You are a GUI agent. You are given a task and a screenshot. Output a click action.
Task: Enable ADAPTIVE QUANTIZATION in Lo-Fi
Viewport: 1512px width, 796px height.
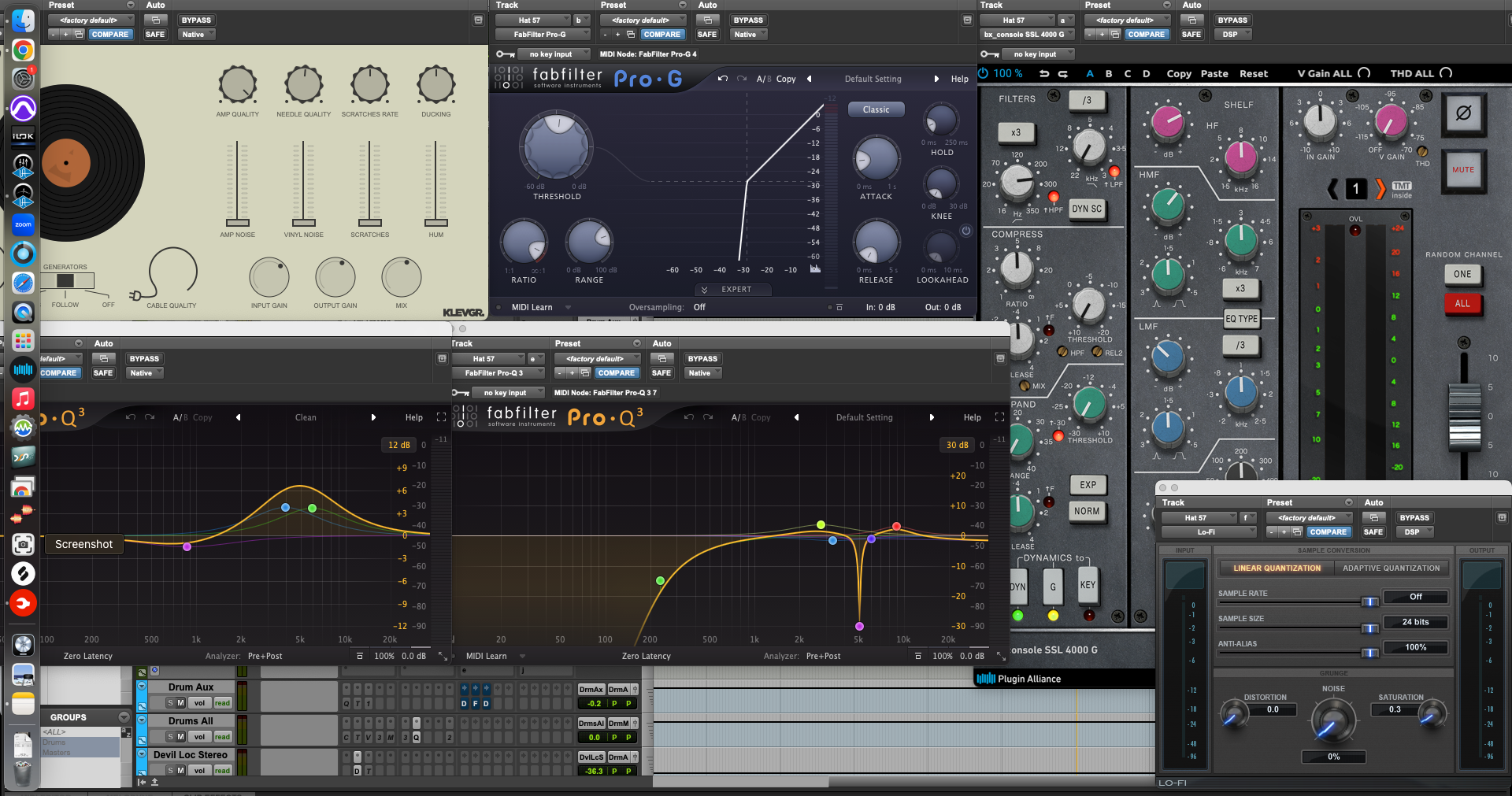pyautogui.click(x=1391, y=568)
